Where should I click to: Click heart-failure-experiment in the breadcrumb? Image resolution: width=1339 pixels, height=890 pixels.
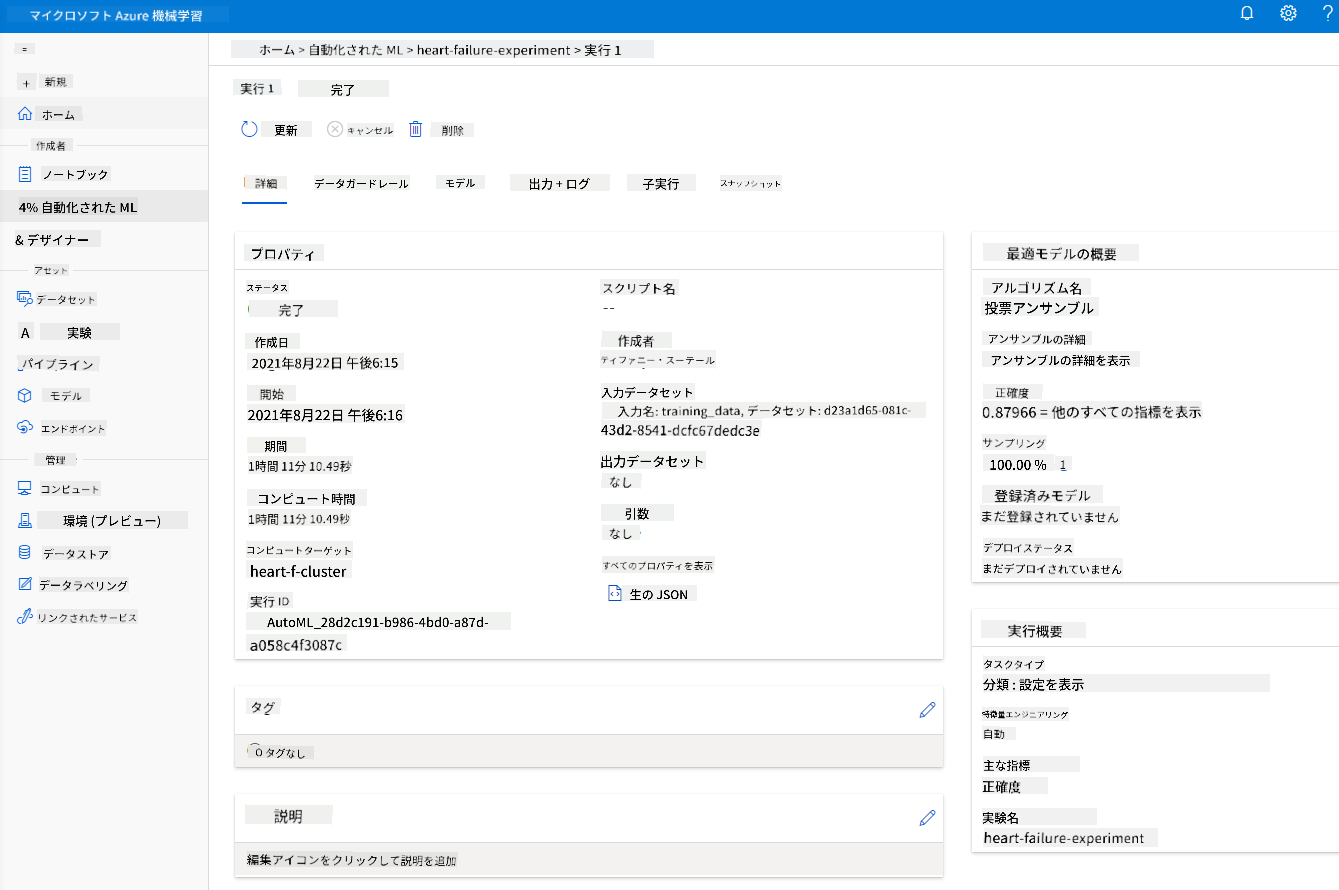(x=493, y=50)
